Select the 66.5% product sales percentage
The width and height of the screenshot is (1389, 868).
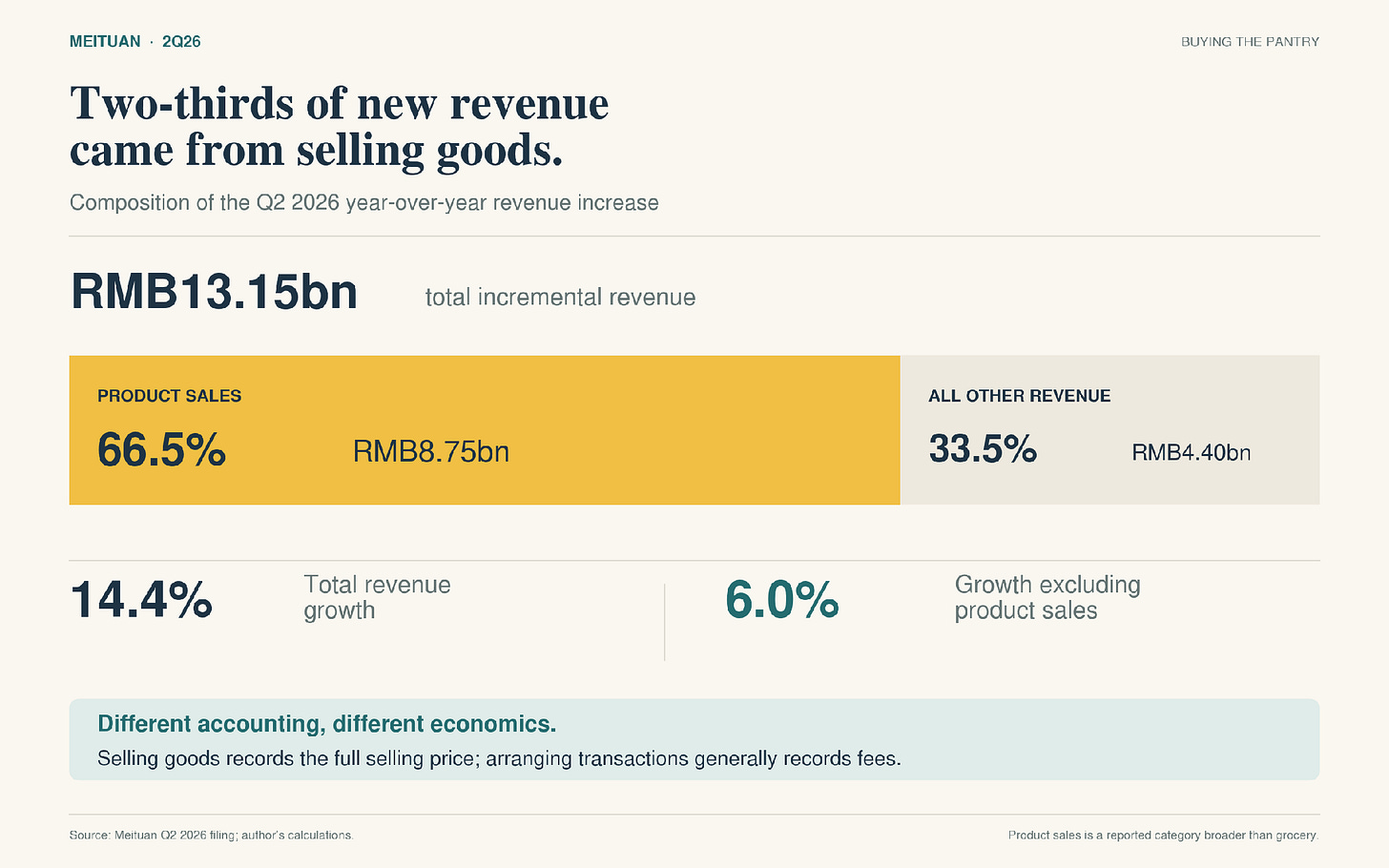(161, 449)
